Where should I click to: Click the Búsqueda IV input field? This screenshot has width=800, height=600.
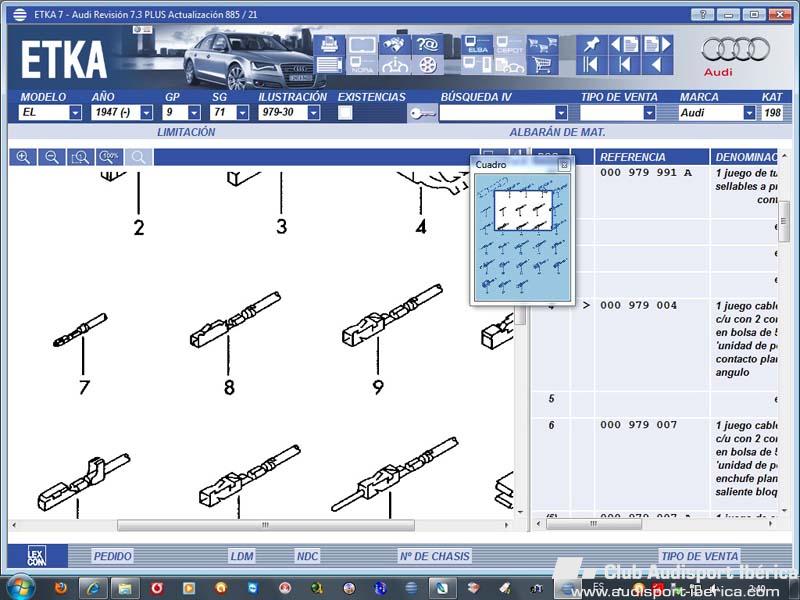tap(497, 112)
